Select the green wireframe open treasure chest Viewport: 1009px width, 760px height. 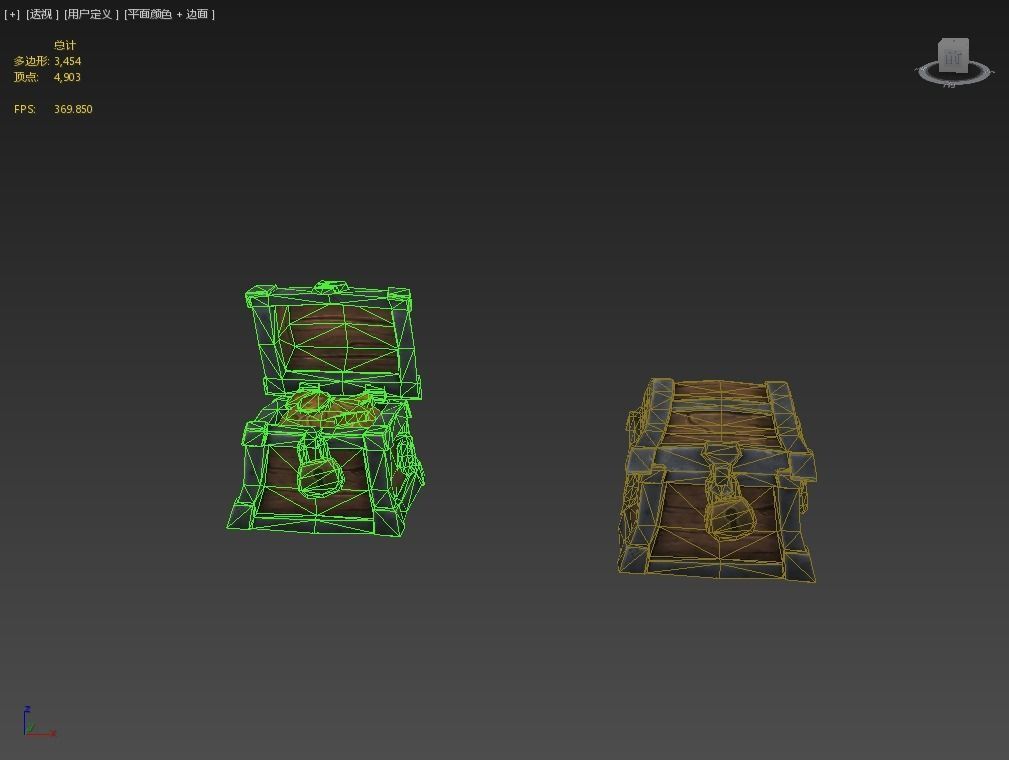click(x=326, y=408)
